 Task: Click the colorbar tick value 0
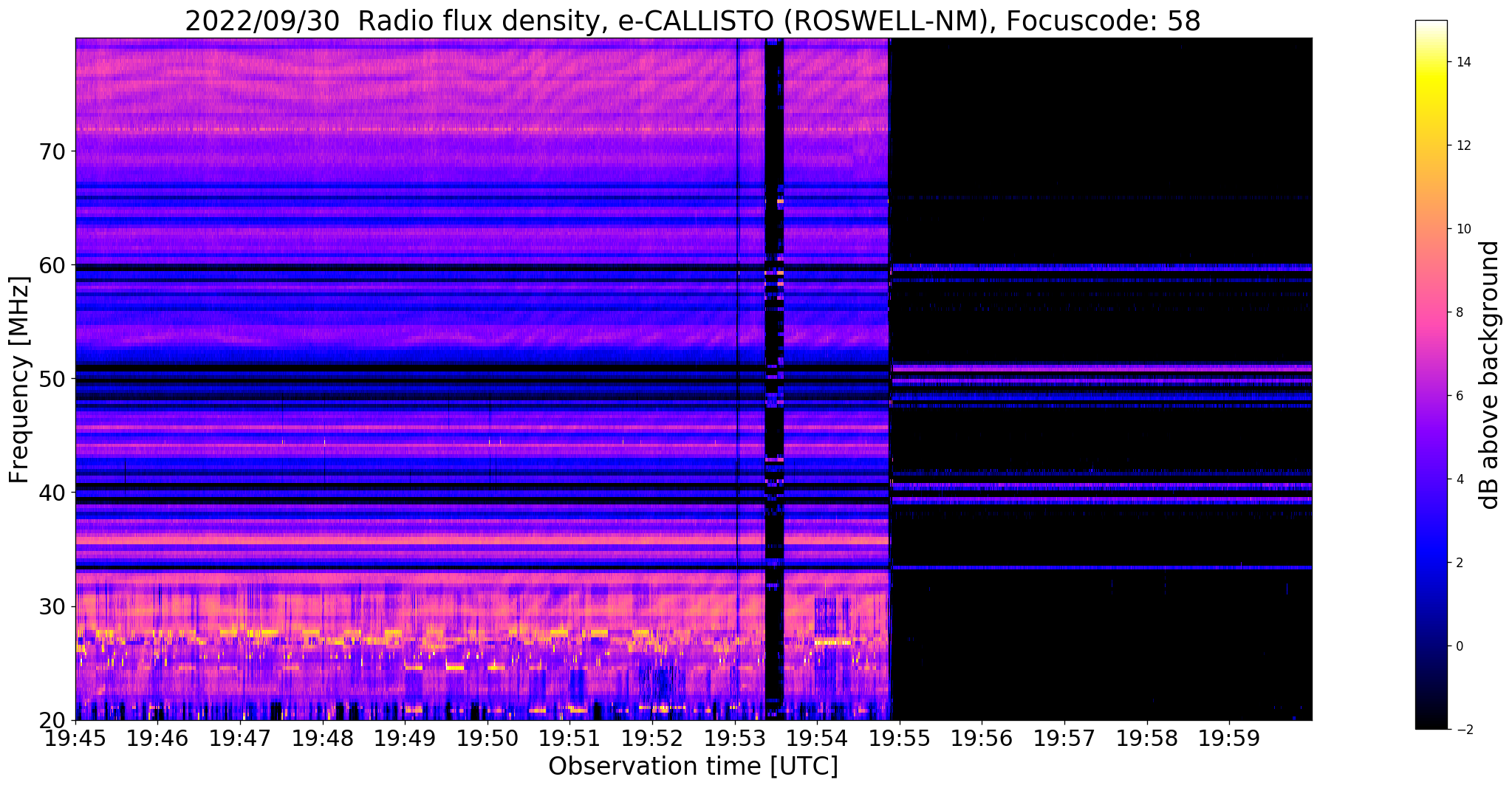pyautogui.click(x=1459, y=646)
